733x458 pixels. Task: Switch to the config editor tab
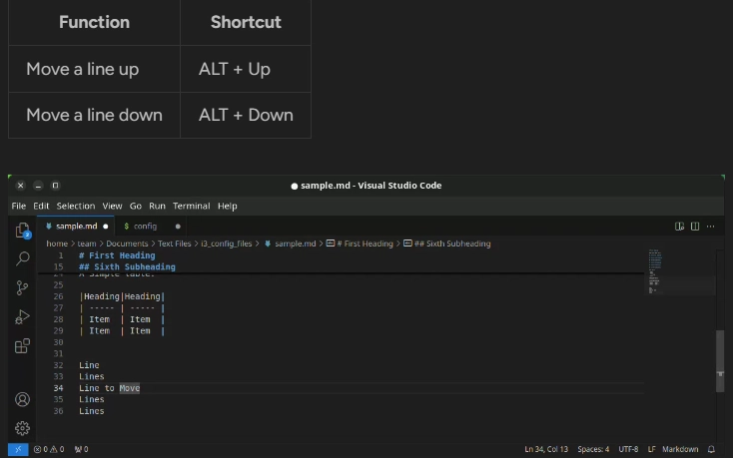pyautogui.click(x=145, y=226)
